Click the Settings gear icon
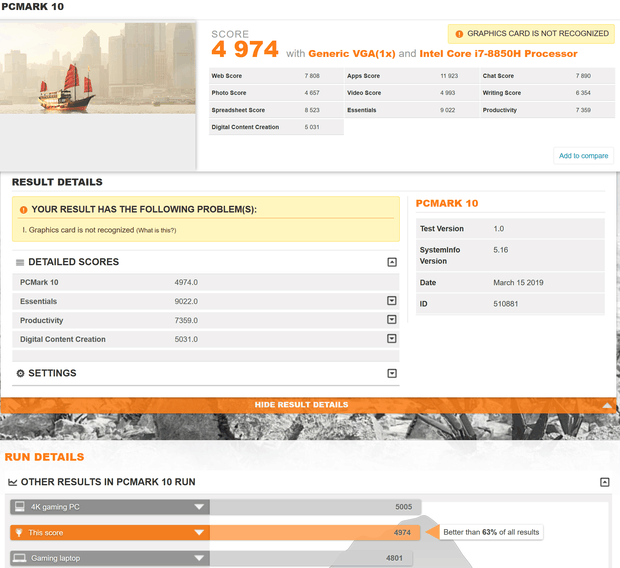620x568 pixels. tap(20, 373)
